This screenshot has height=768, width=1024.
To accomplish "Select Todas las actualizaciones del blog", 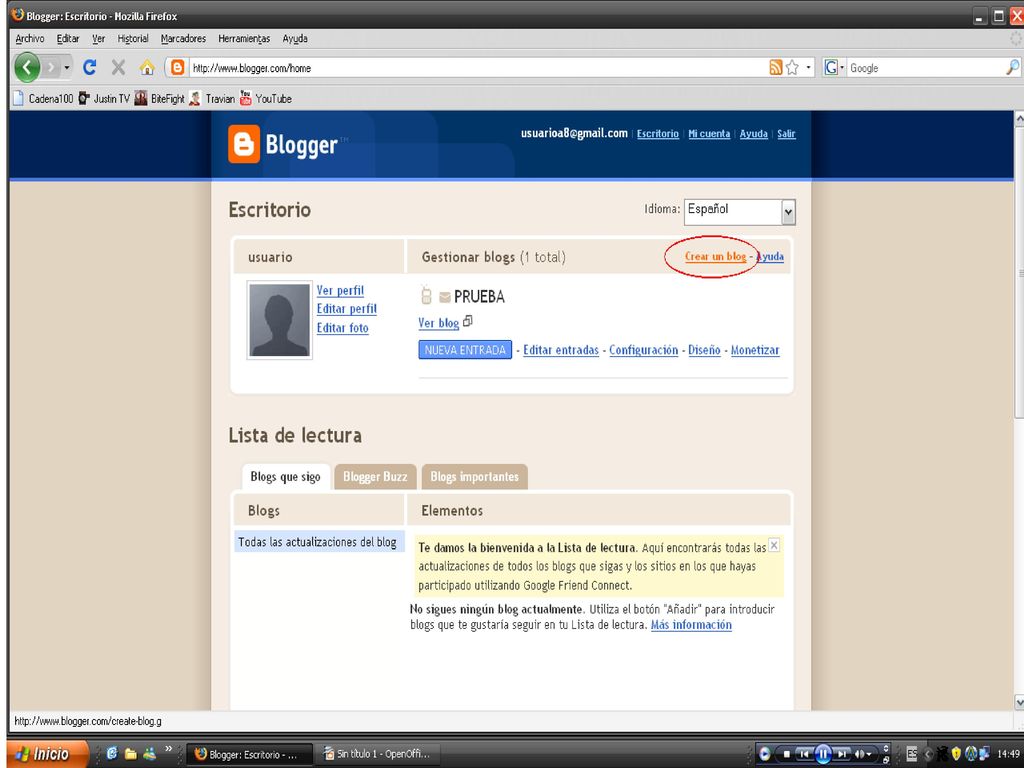I will [319, 542].
